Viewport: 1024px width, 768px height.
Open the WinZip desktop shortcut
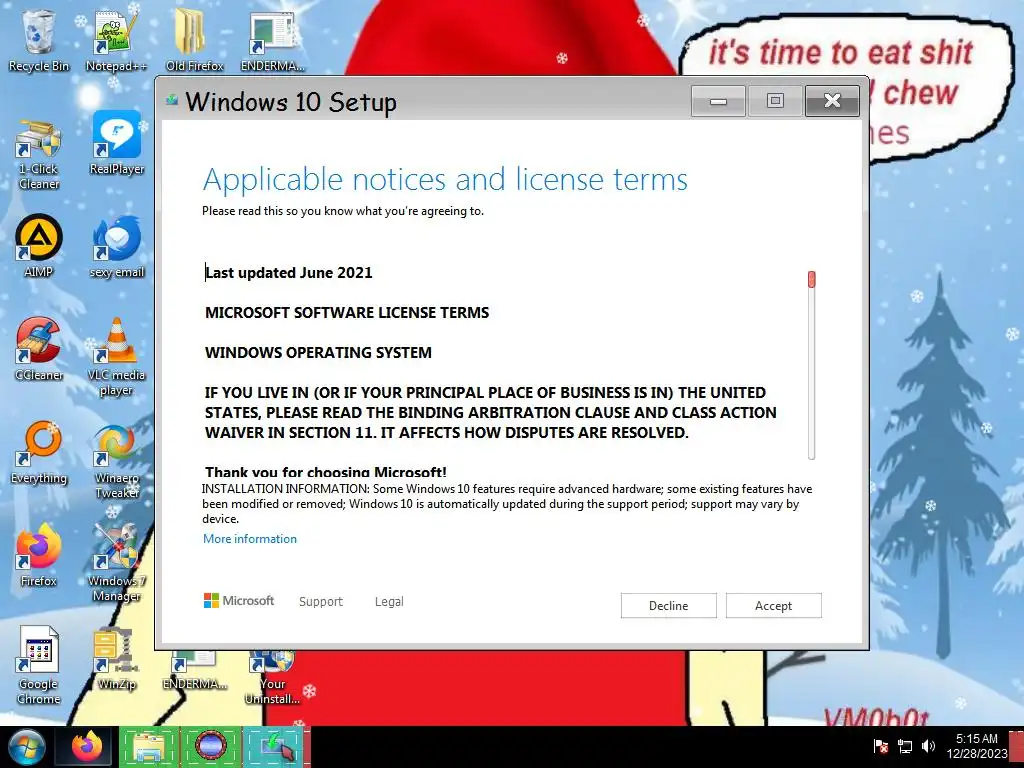116,658
